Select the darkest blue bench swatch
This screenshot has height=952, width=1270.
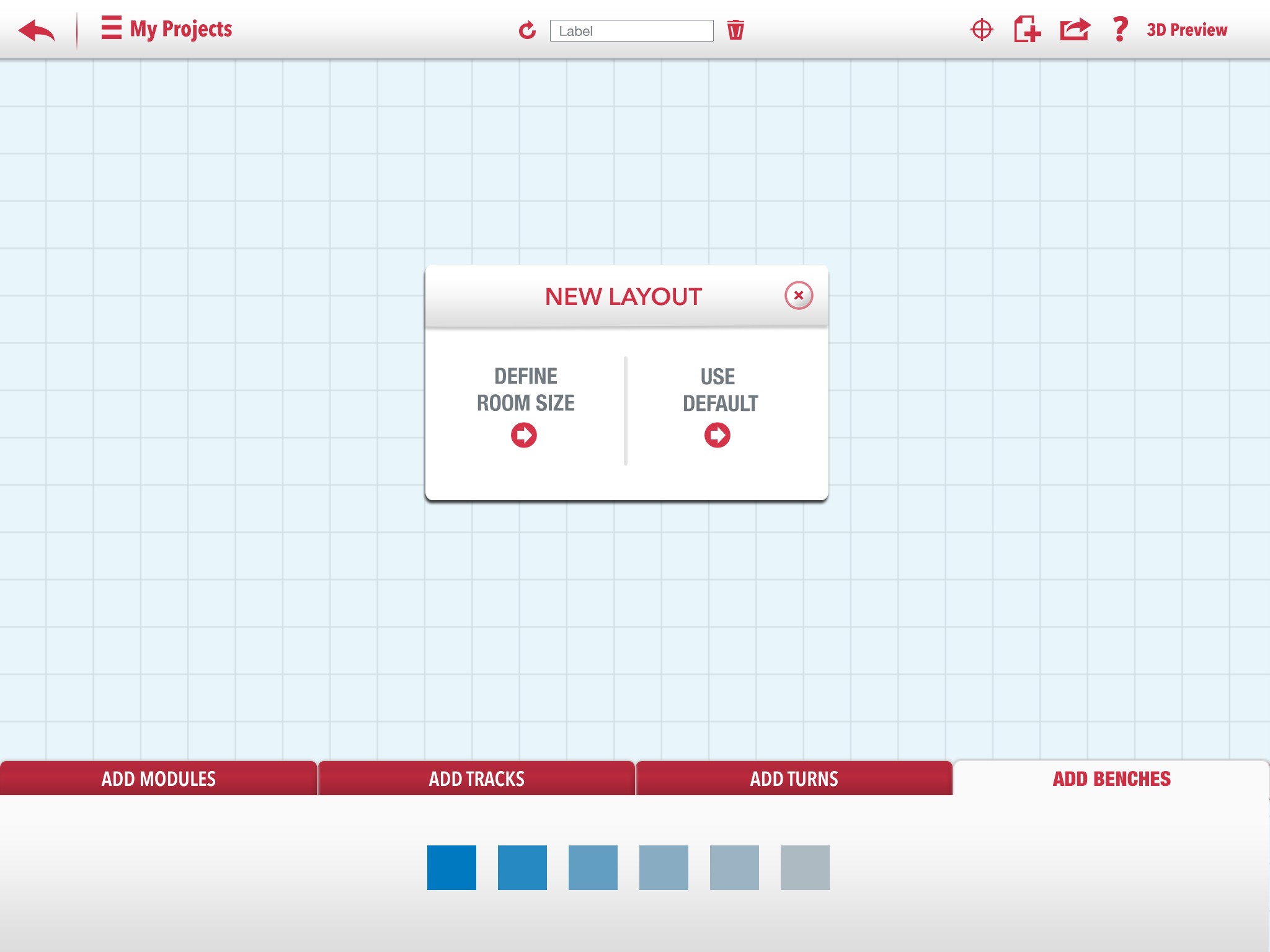[451, 868]
